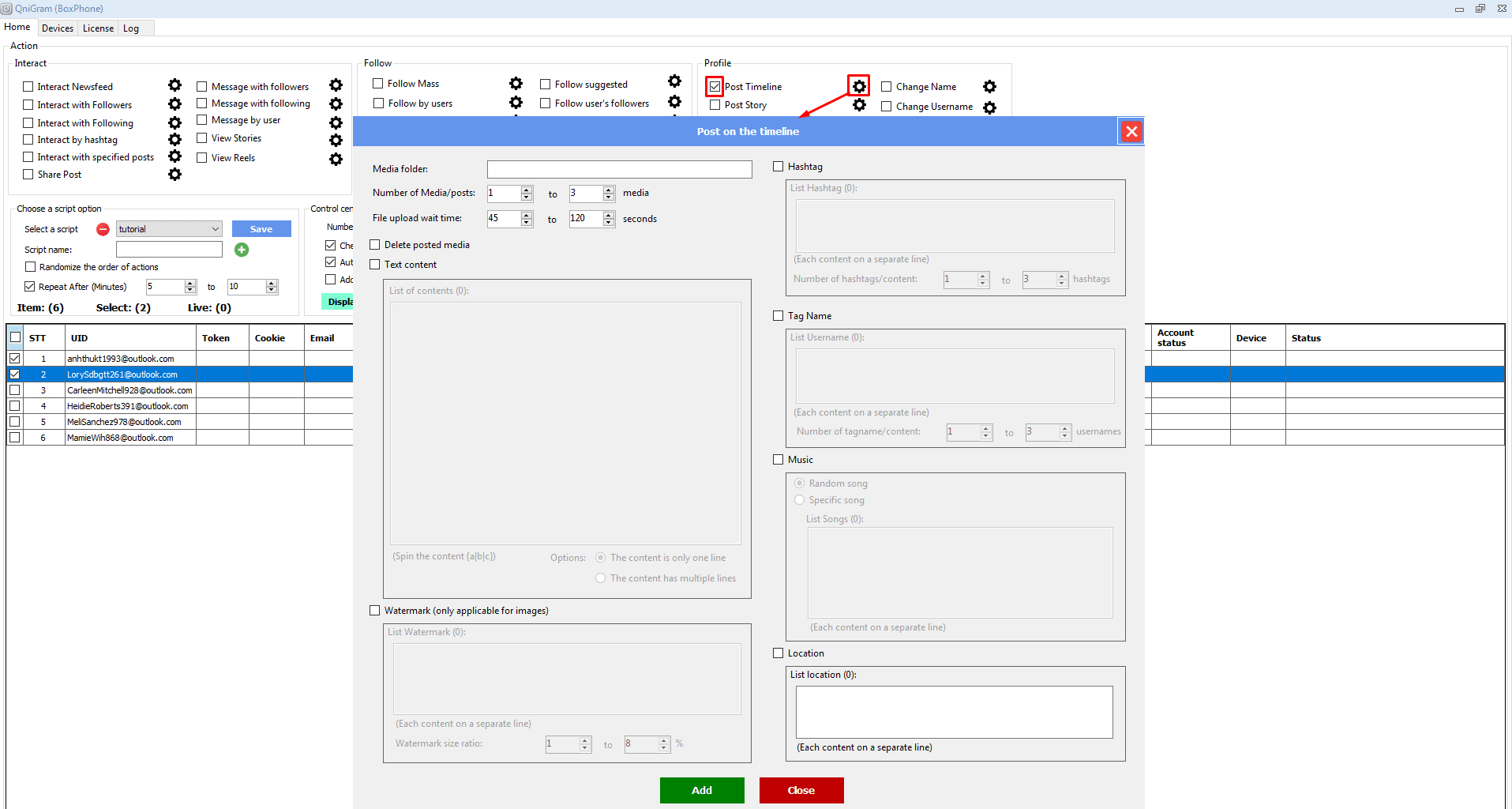The width and height of the screenshot is (1512, 809).
Task: Open gear settings for Follow suggested
Action: [x=674, y=81]
